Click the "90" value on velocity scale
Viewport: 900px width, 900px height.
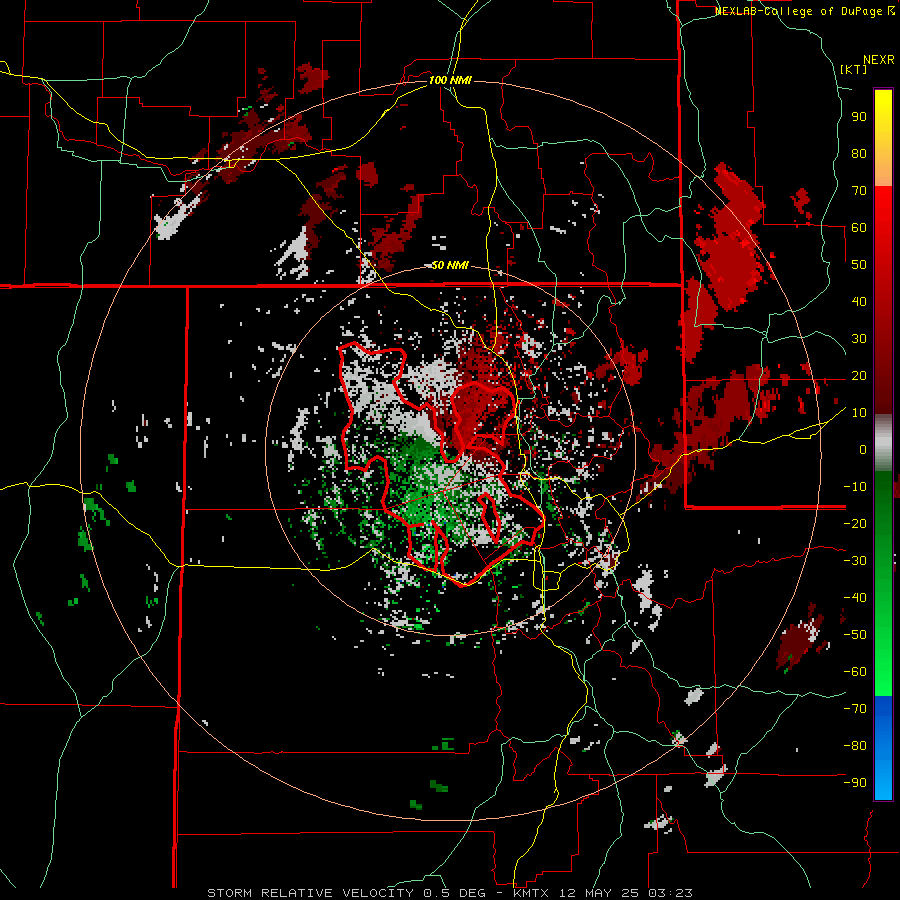(x=859, y=117)
